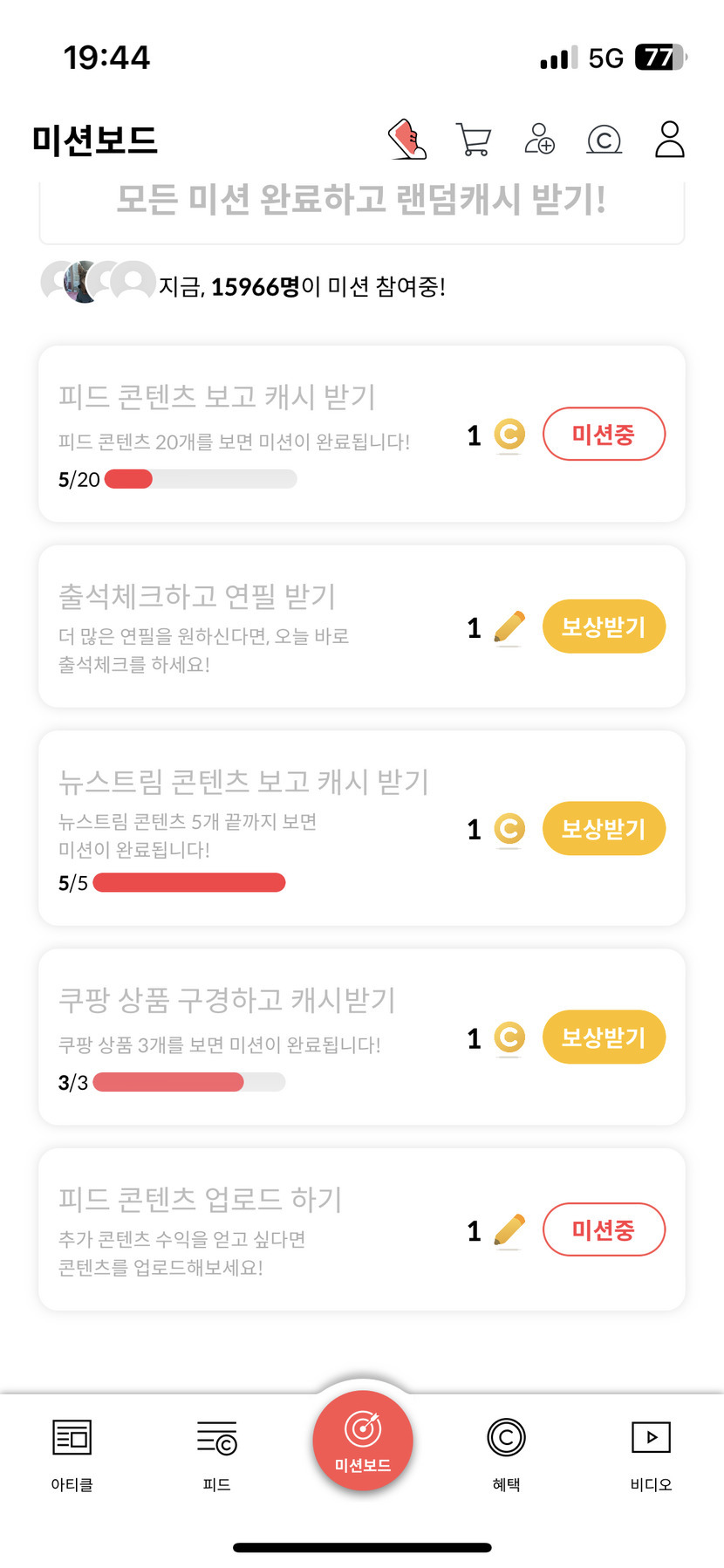Tap the invite friend icon
This screenshot has height=1568, width=724.
point(539,140)
